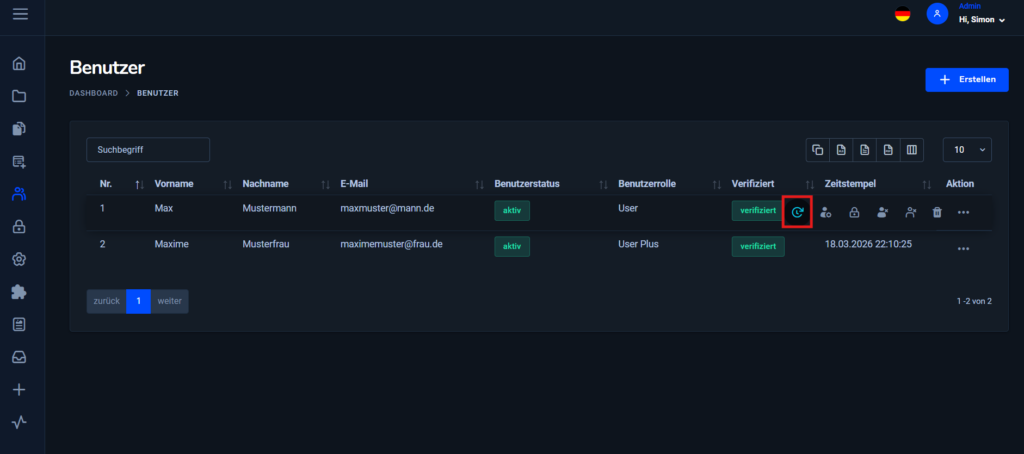Open the rows-per-page dropdown showing 10
The height and width of the screenshot is (454, 1024).
(x=967, y=150)
